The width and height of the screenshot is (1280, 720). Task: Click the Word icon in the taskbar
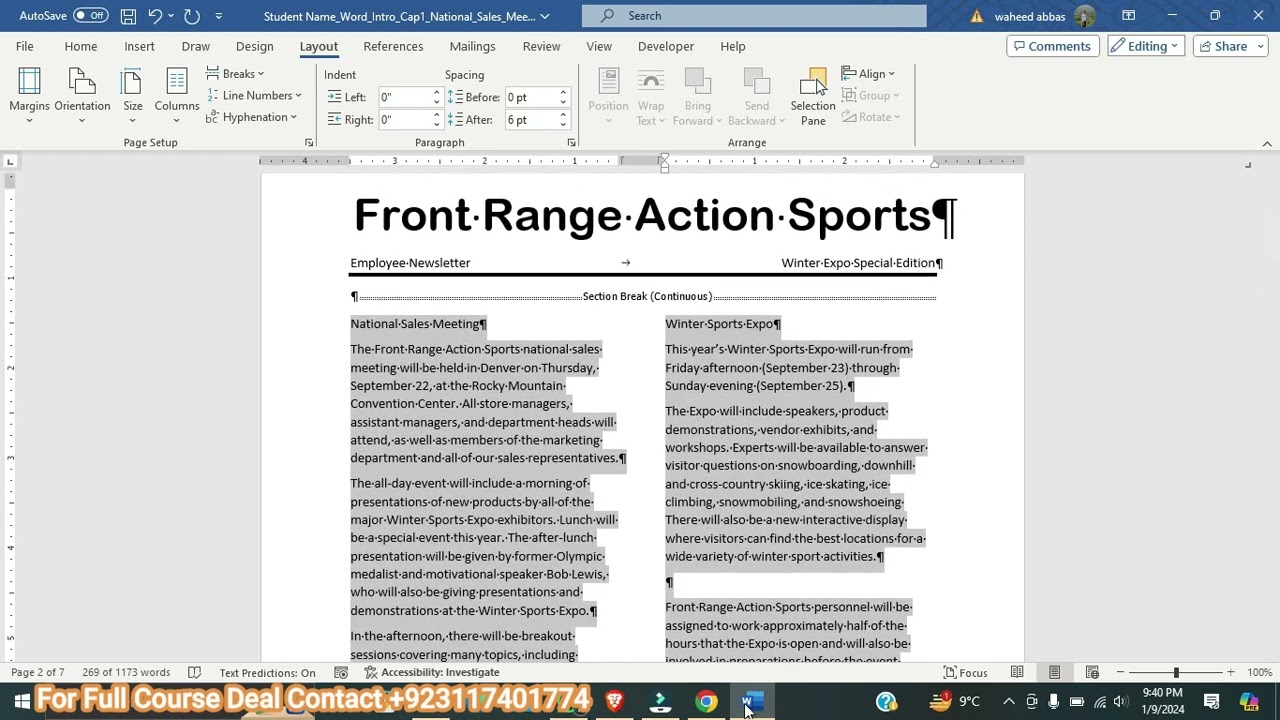[752, 701]
